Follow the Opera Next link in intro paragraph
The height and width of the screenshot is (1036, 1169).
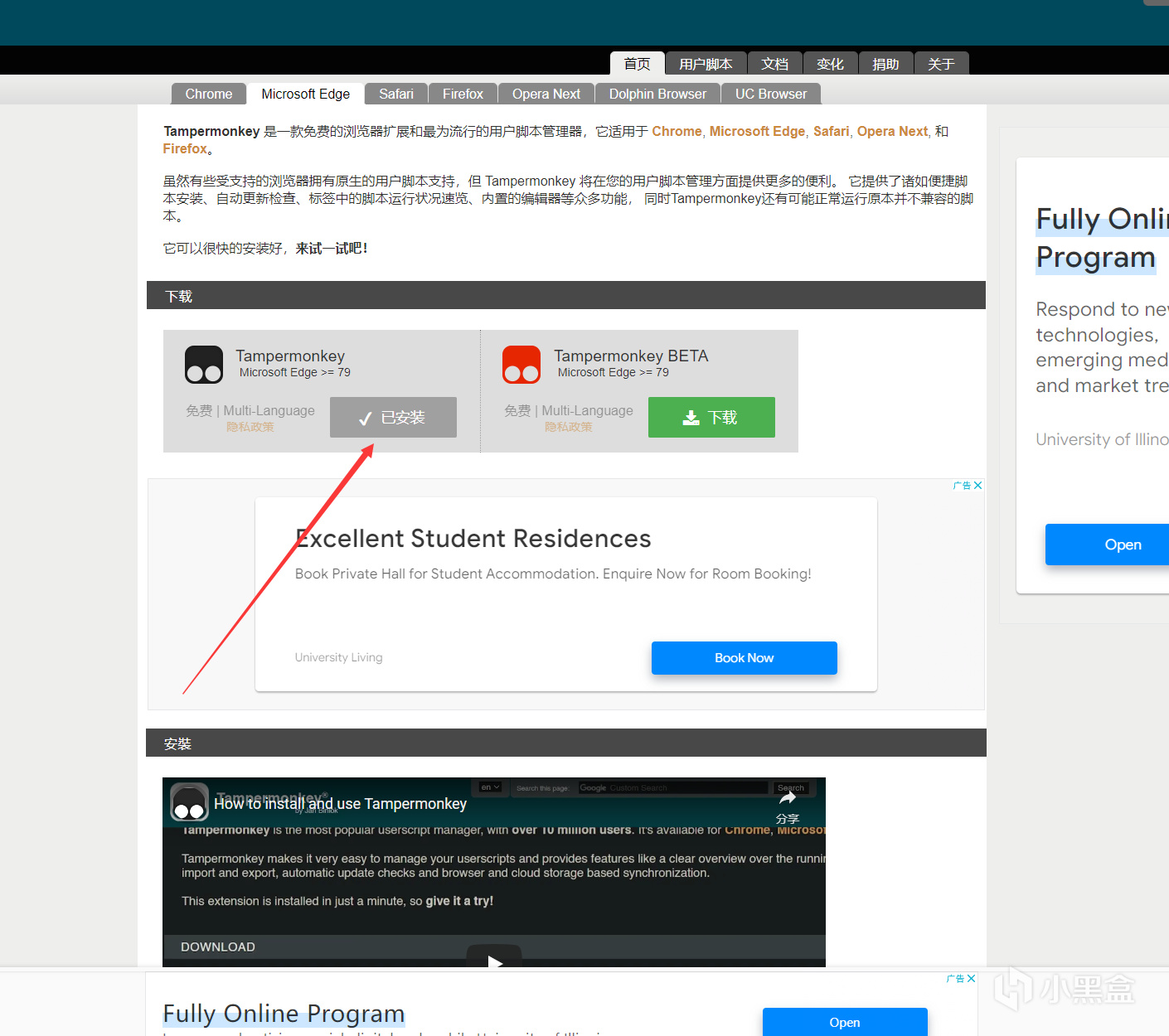pyautogui.click(x=892, y=131)
